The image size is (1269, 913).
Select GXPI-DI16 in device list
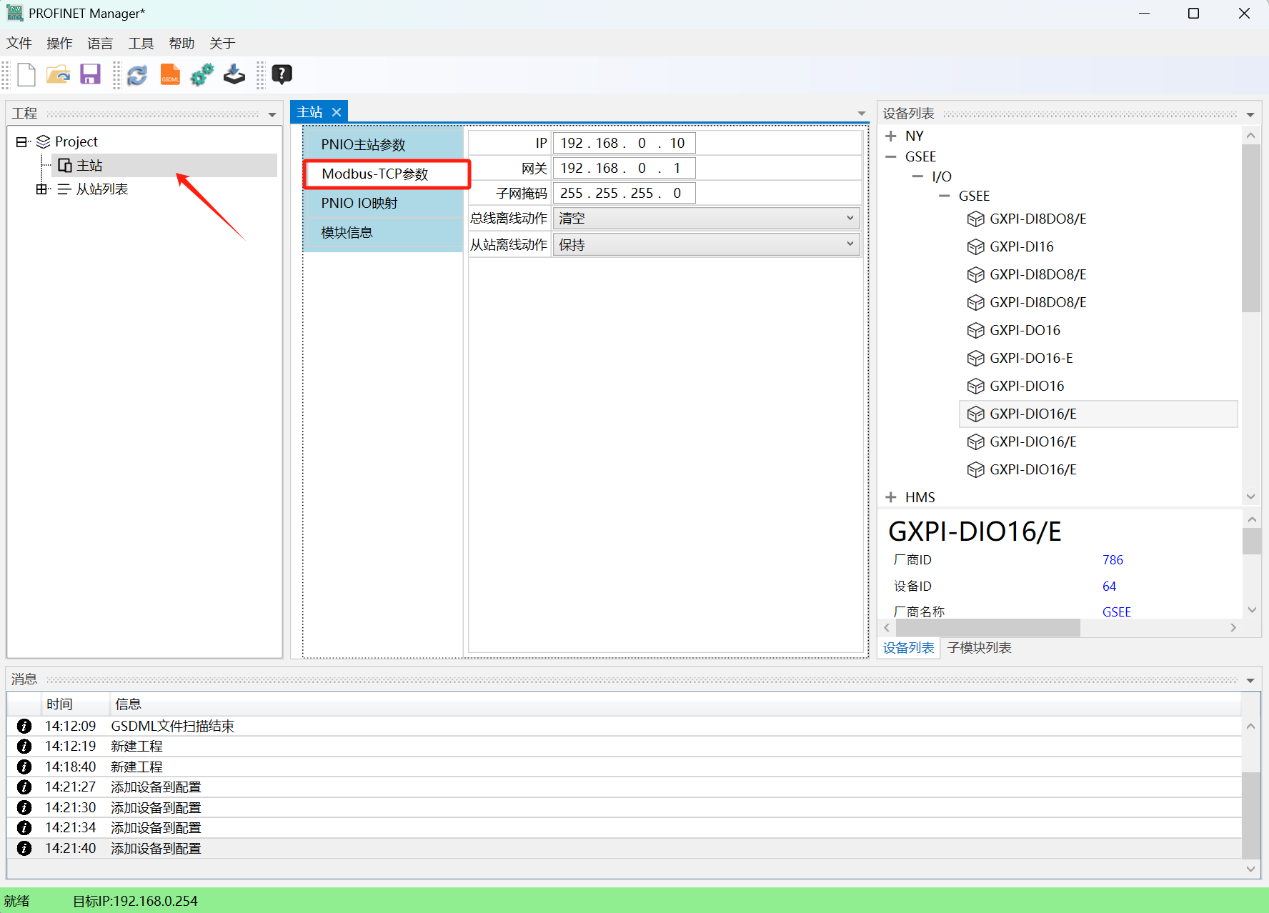tap(1021, 246)
